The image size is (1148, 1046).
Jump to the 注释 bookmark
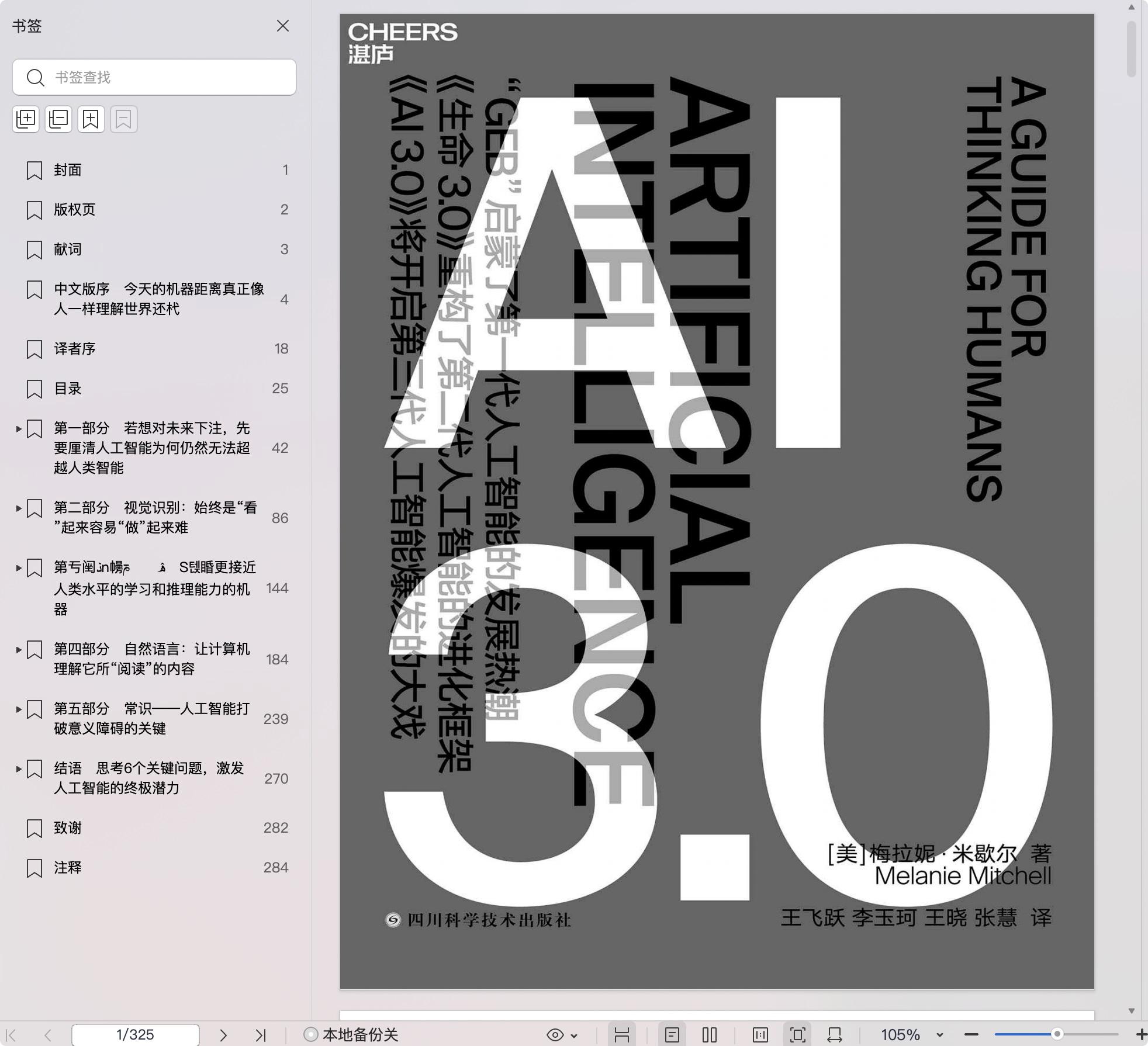[x=68, y=868]
